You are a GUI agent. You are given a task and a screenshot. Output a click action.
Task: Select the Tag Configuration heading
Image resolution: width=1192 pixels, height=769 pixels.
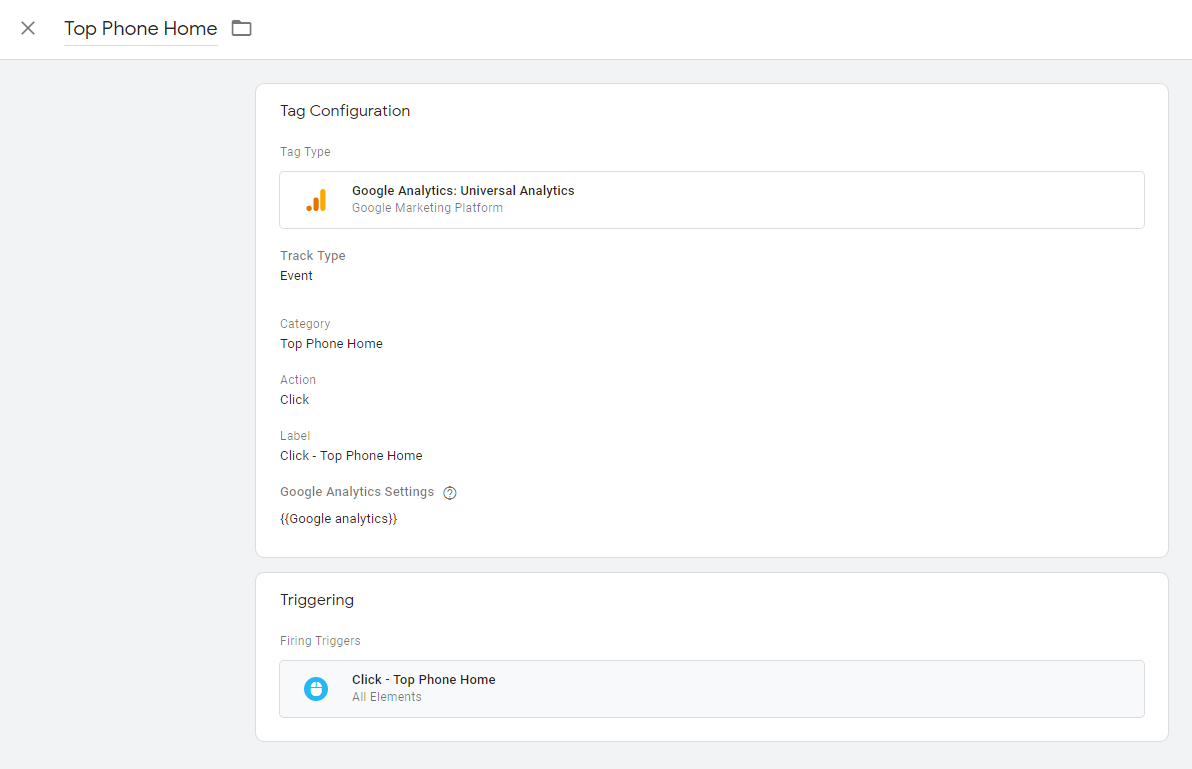(x=345, y=111)
